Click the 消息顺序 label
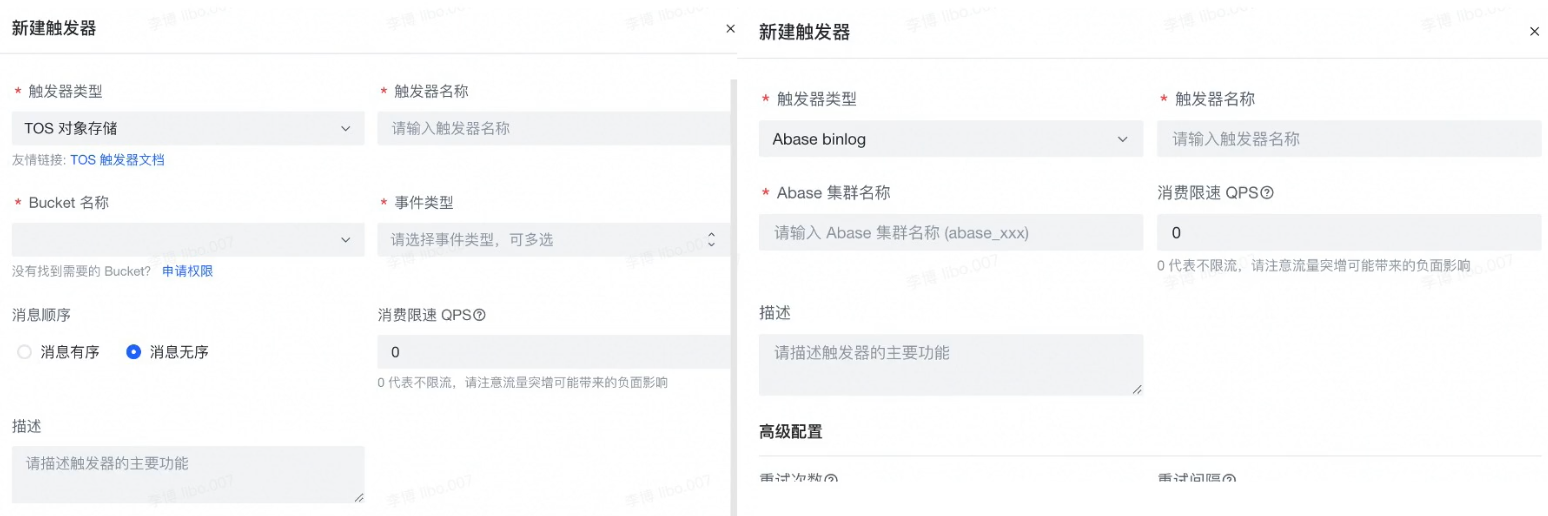This screenshot has width=1548, height=516. pyautogui.click(x=41, y=315)
